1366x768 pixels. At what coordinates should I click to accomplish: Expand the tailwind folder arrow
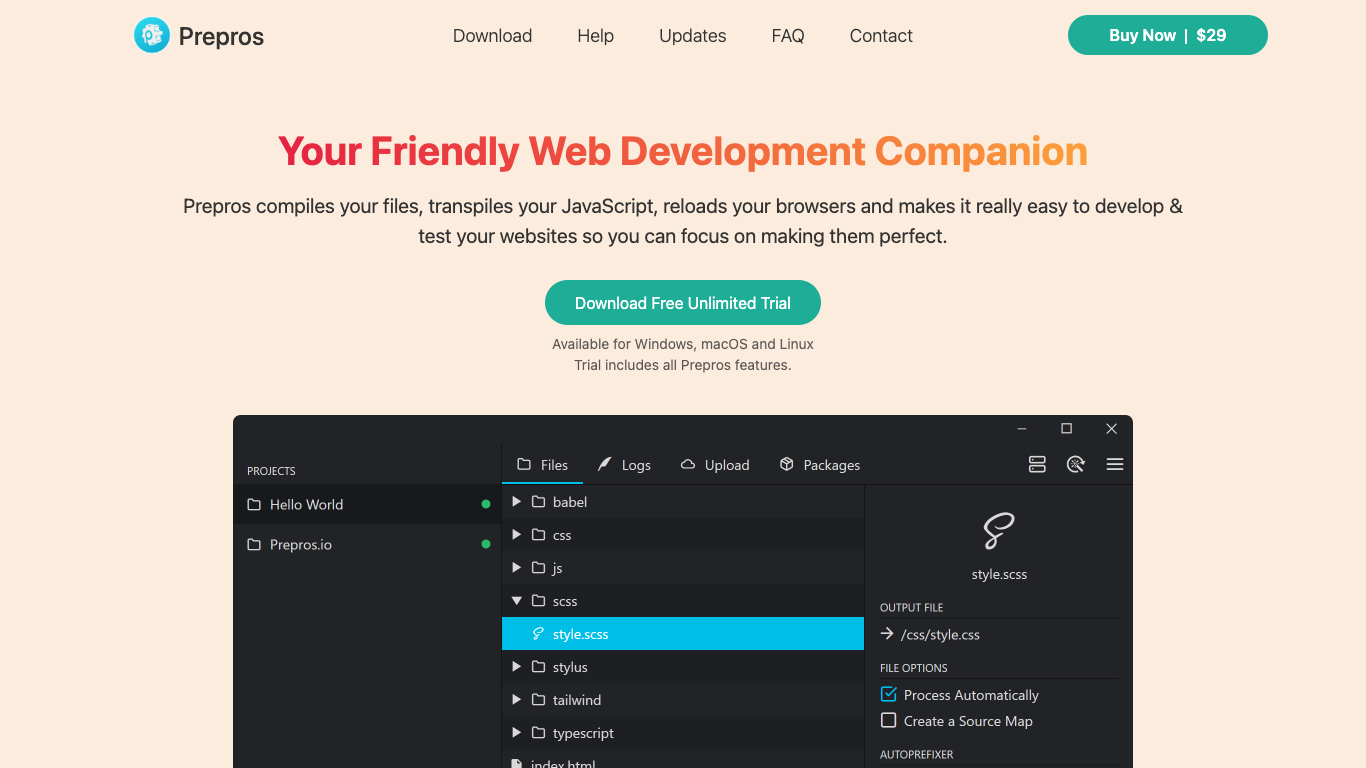click(517, 699)
